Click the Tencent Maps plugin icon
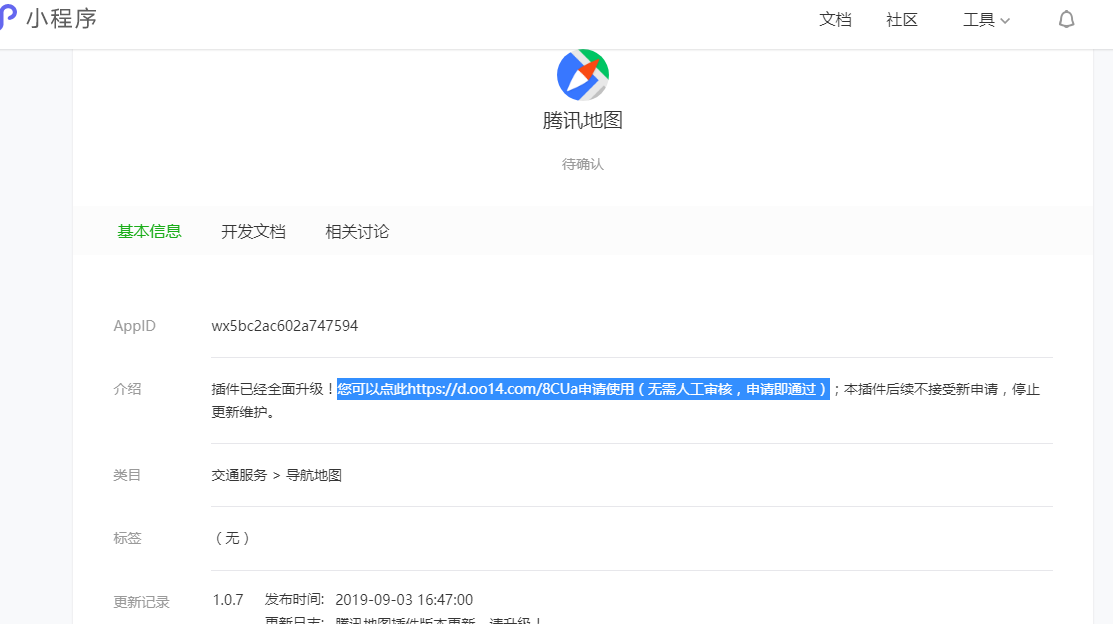This screenshot has width=1113, height=624. coord(583,75)
